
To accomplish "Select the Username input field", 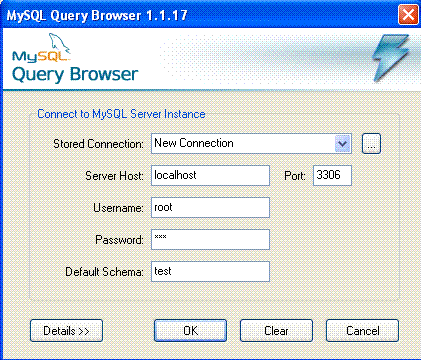I will pos(210,207).
